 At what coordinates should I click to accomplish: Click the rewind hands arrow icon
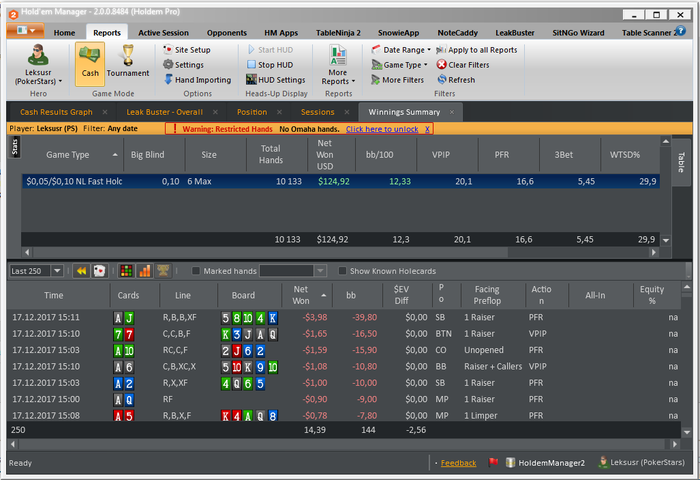coord(81,271)
